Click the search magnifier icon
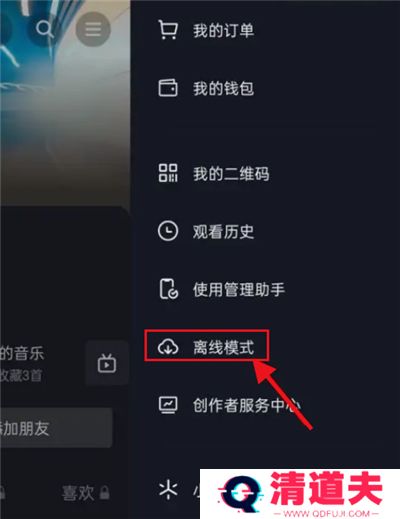Viewport: 400px width, 519px height. 44,29
